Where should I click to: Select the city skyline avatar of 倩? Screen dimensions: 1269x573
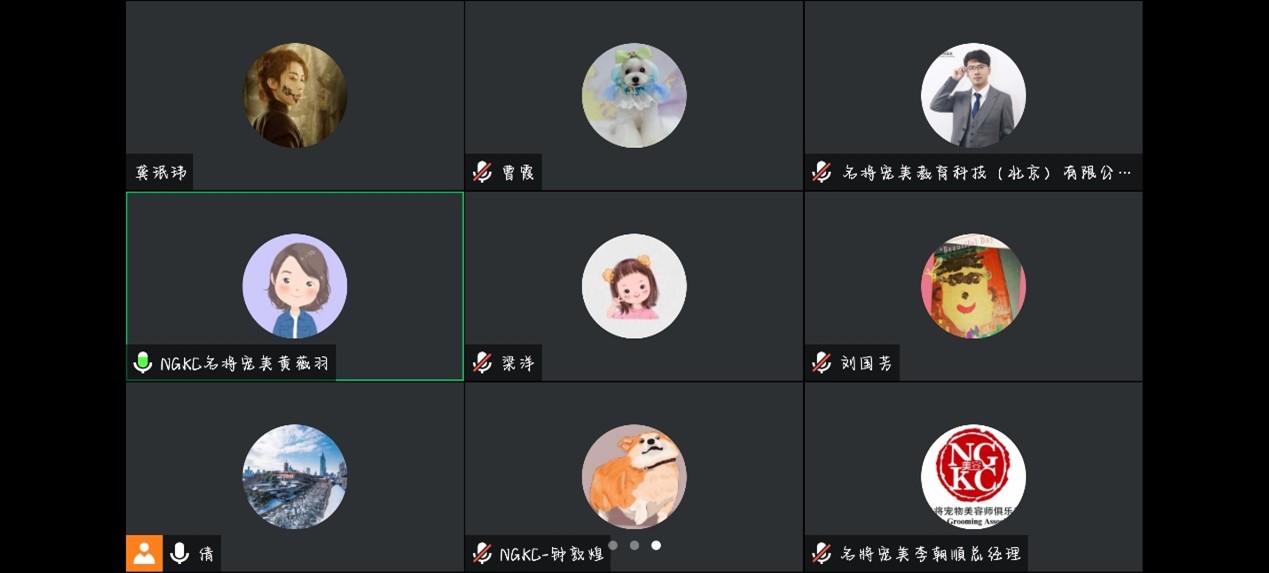[x=295, y=477]
